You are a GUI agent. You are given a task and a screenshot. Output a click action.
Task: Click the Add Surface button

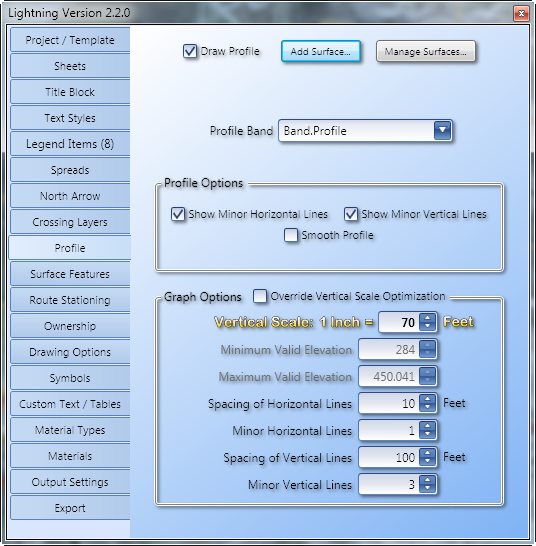click(321, 52)
